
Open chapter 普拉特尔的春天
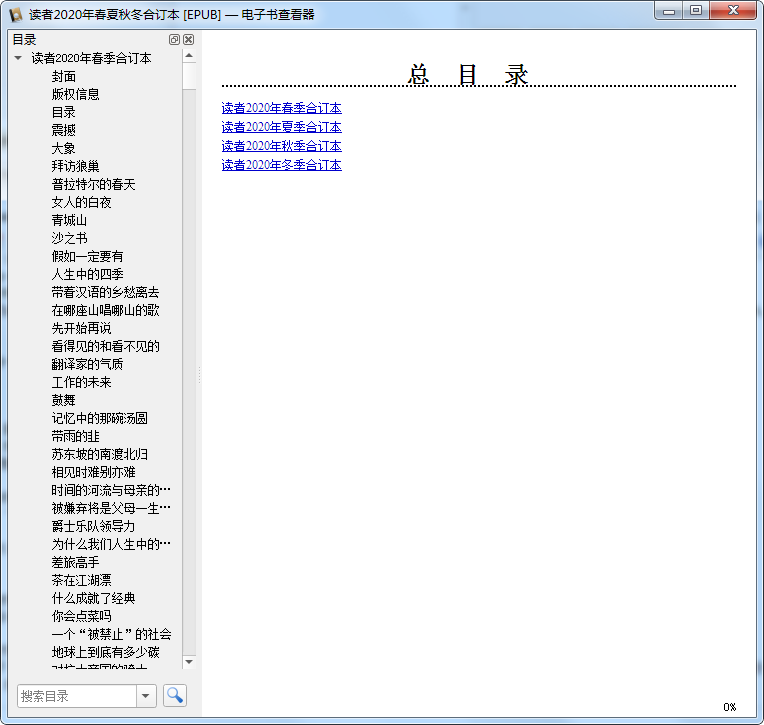click(x=94, y=184)
